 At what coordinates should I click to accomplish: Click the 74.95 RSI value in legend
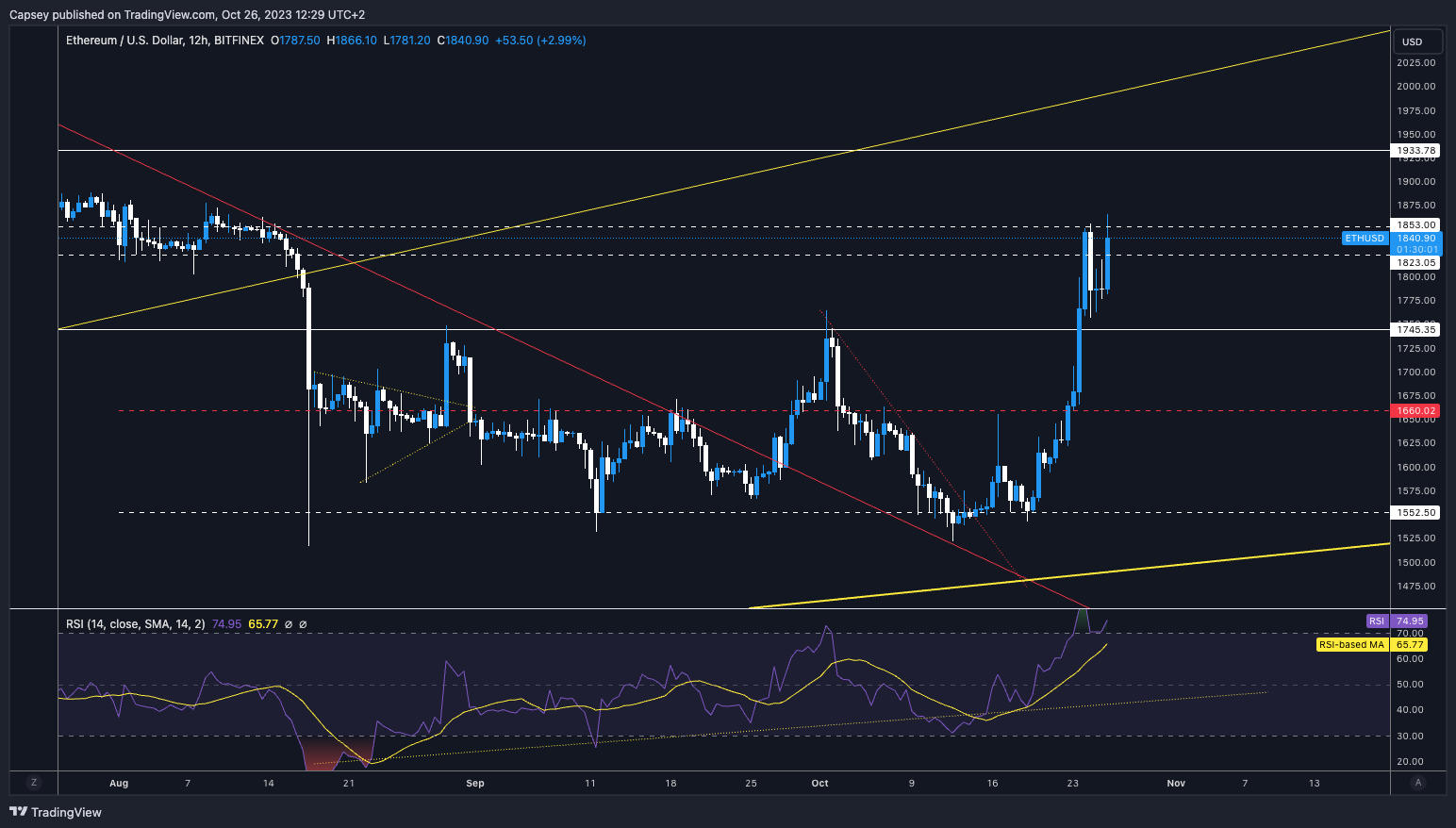(x=224, y=623)
